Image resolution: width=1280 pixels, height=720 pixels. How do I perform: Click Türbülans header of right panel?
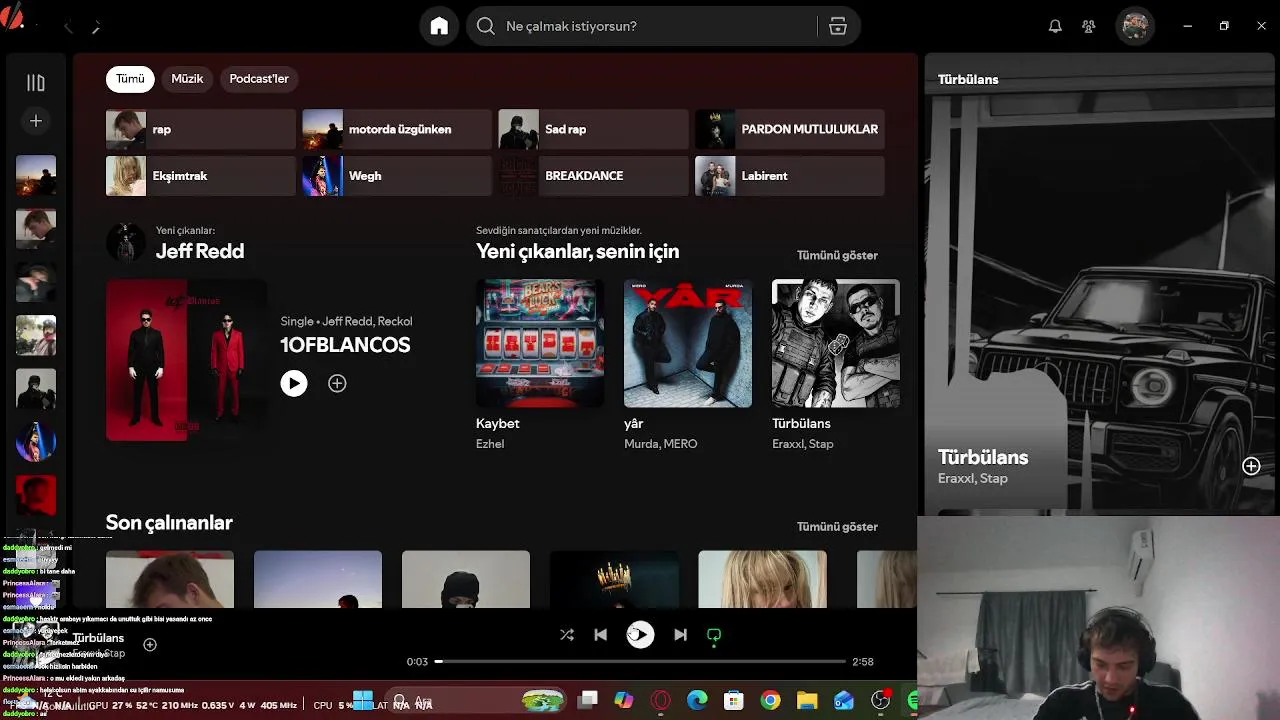point(968,80)
